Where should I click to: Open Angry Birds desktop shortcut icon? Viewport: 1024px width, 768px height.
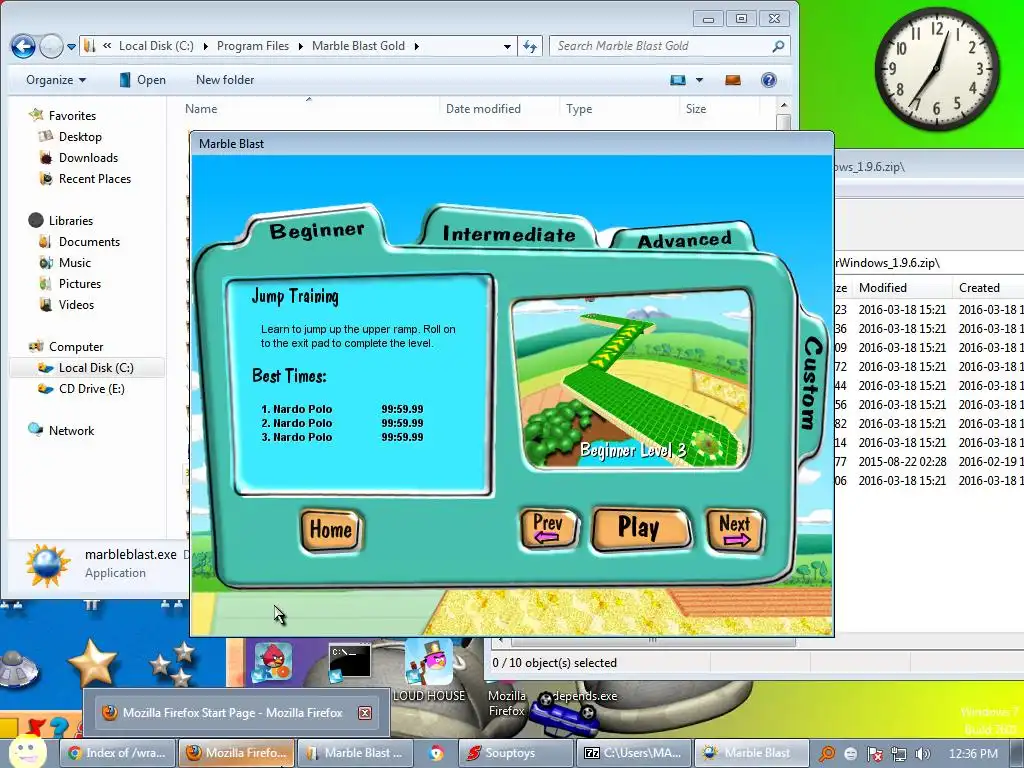[272, 662]
